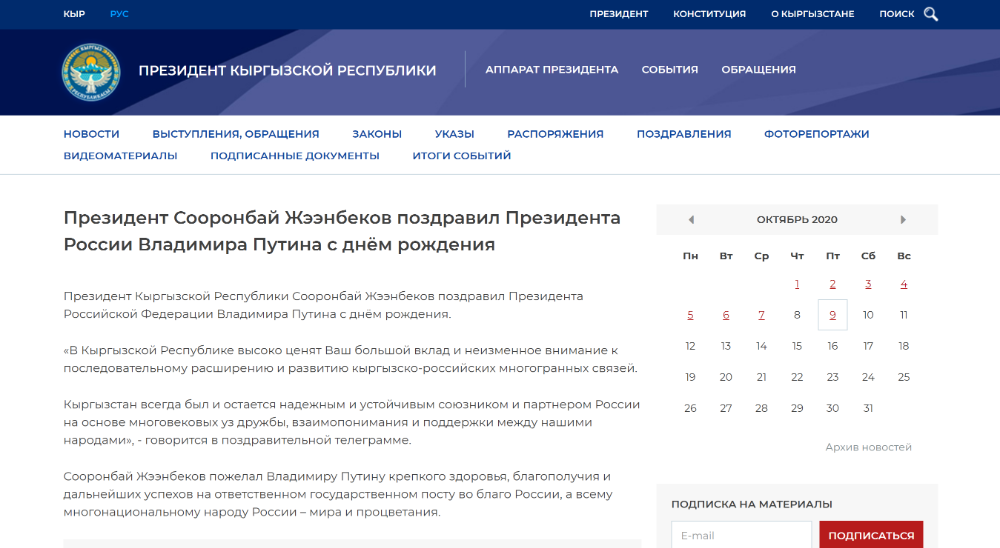Viewport: 1000px width, 548px height.
Task: Open calendar date 4
Action: (x=904, y=284)
